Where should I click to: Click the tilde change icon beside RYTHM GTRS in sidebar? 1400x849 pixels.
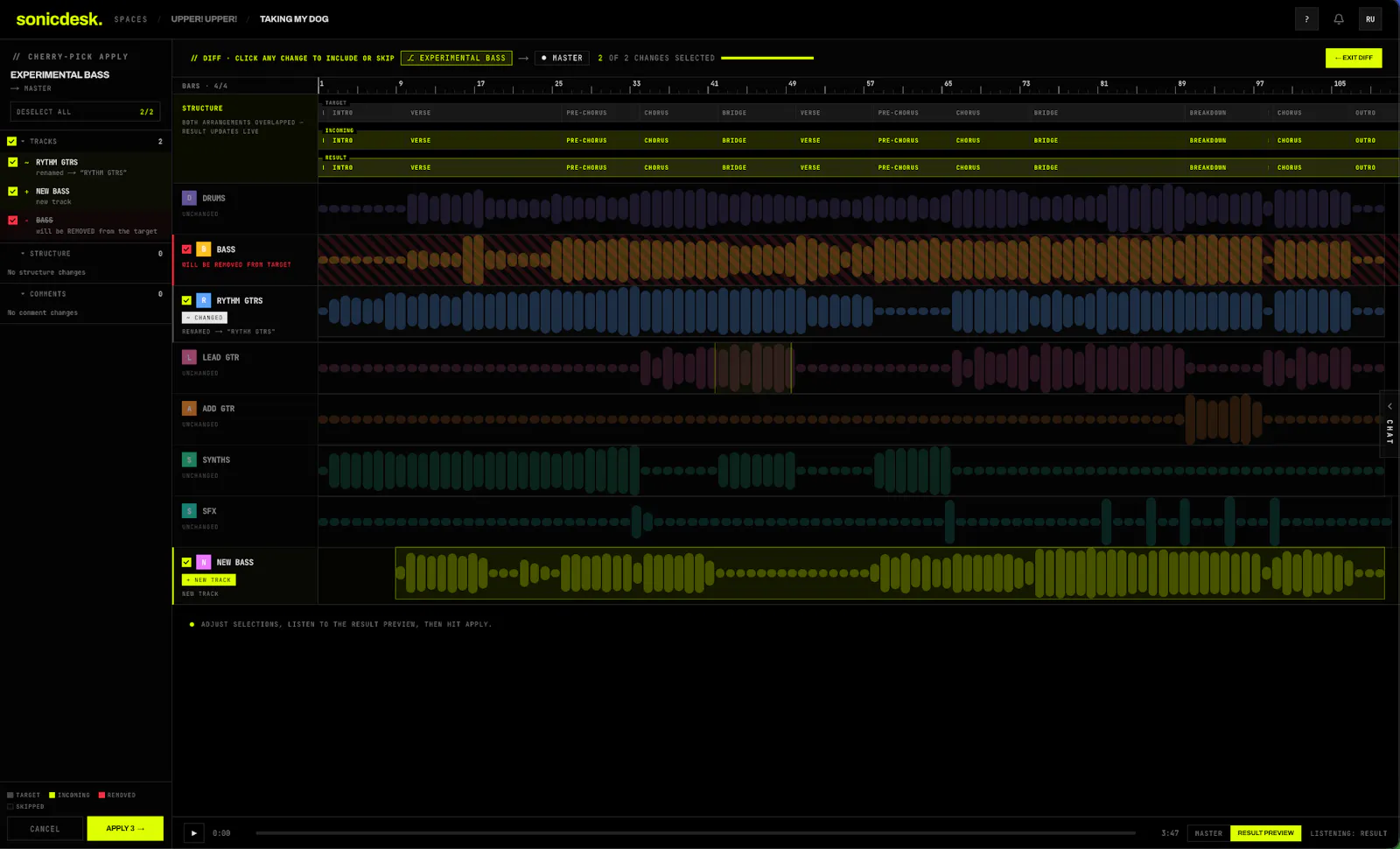(27, 163)
